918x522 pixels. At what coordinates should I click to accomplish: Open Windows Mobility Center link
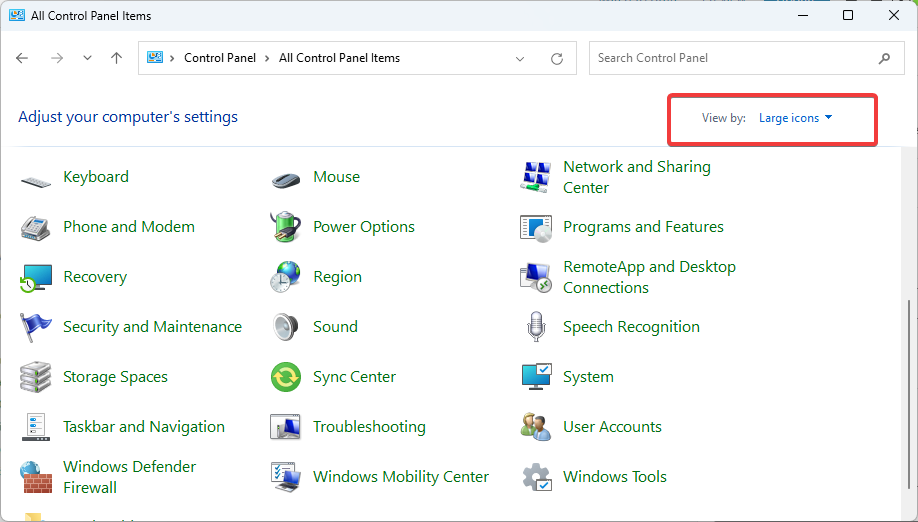click(401, 477)
